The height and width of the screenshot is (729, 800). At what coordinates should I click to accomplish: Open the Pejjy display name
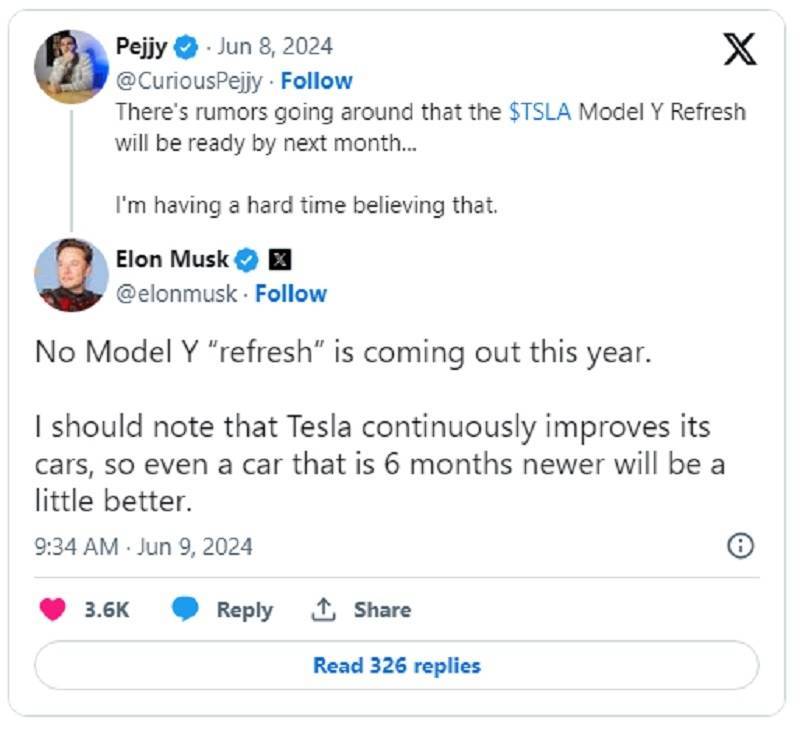[140, 46]
